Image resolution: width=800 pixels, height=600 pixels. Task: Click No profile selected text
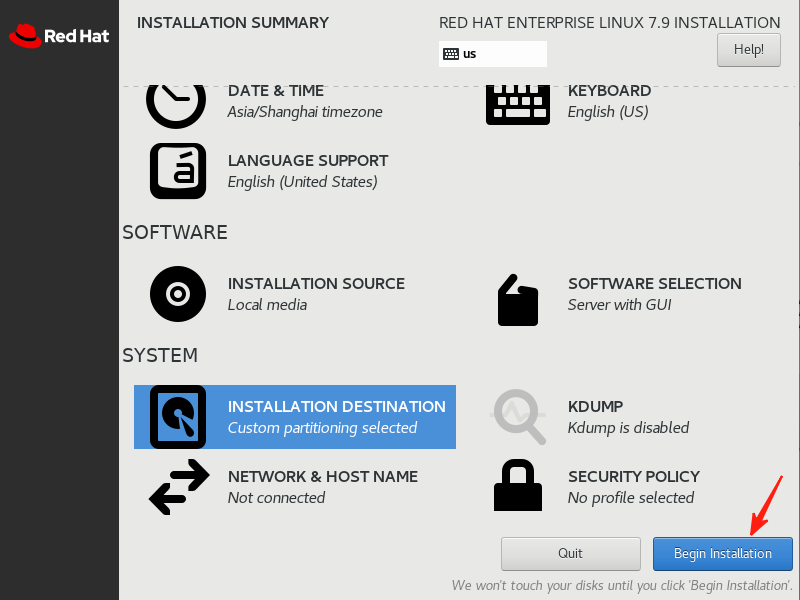click(x=631, y=497)
